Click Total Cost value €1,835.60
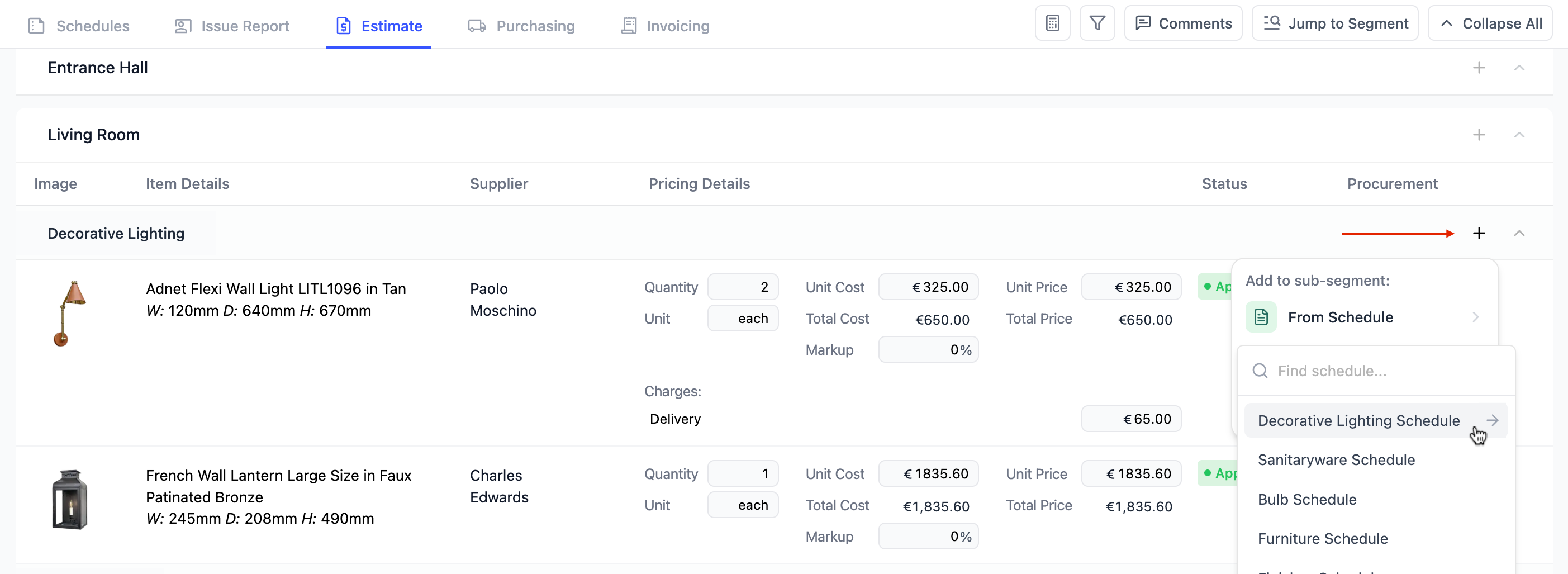The image size is (1568, 574). pyautogui.click(x=936, y=506)
